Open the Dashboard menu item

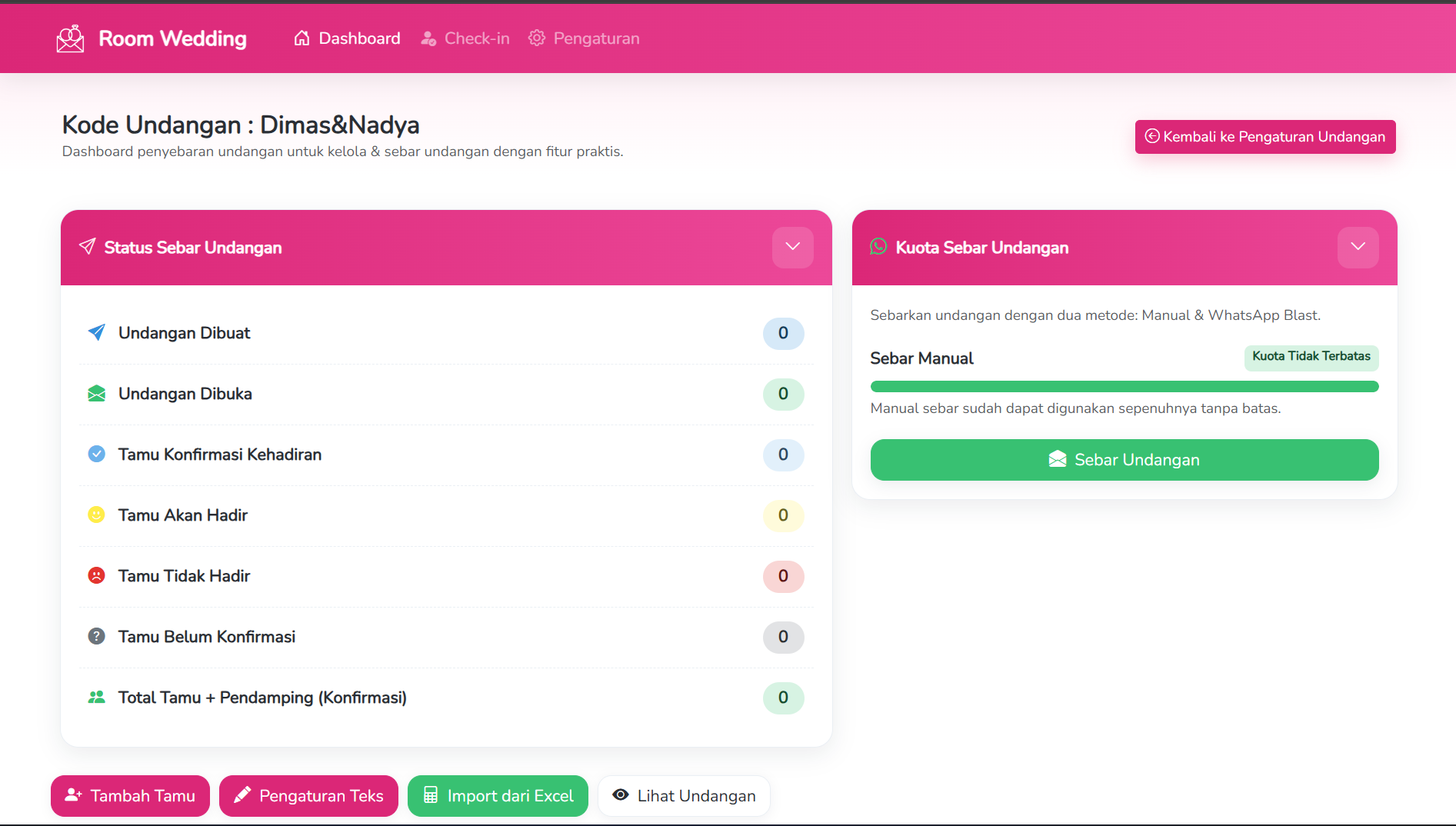(x=347, y=38)
